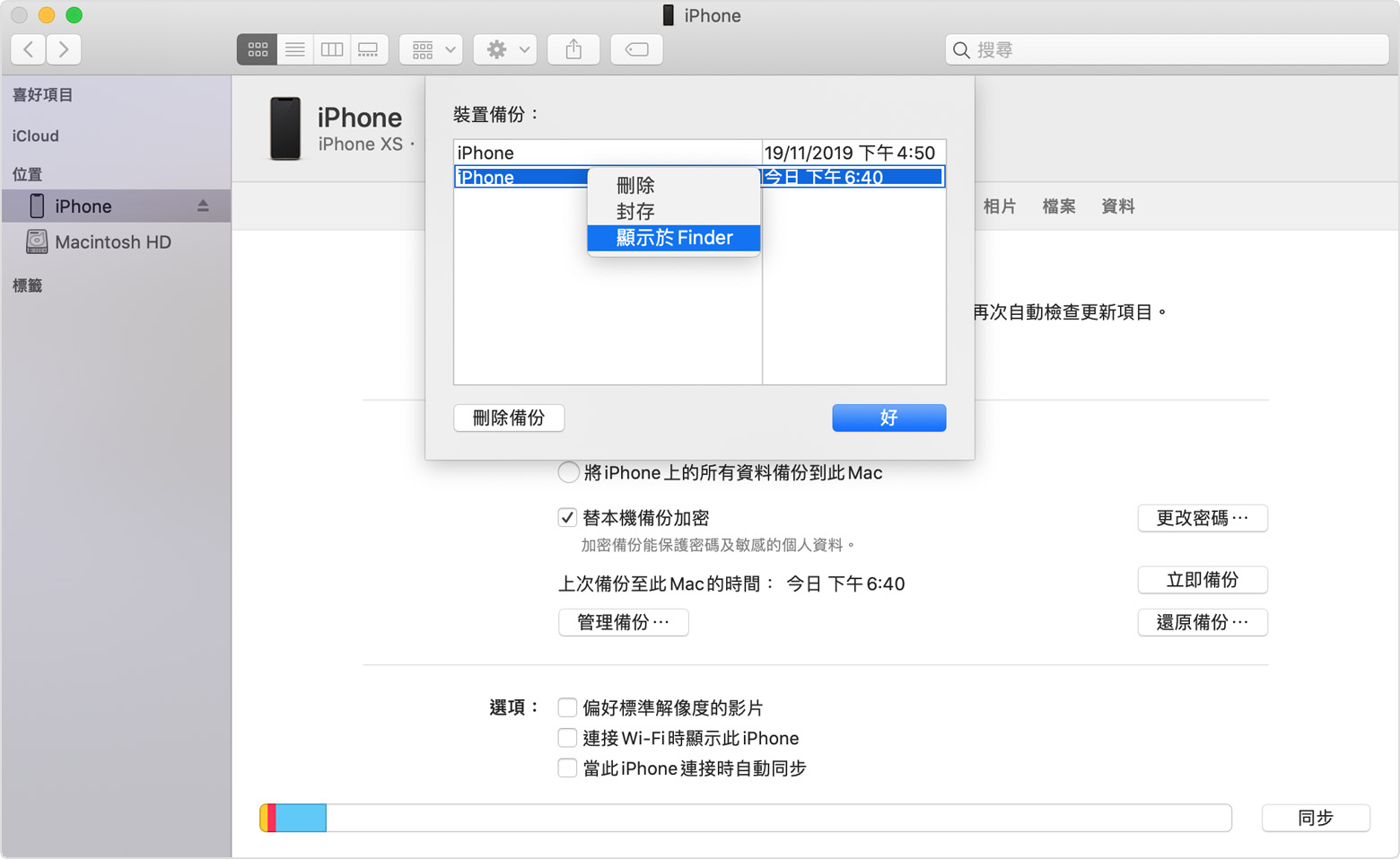
Task: Switch Finder to list view
Action: click(295, 49)
